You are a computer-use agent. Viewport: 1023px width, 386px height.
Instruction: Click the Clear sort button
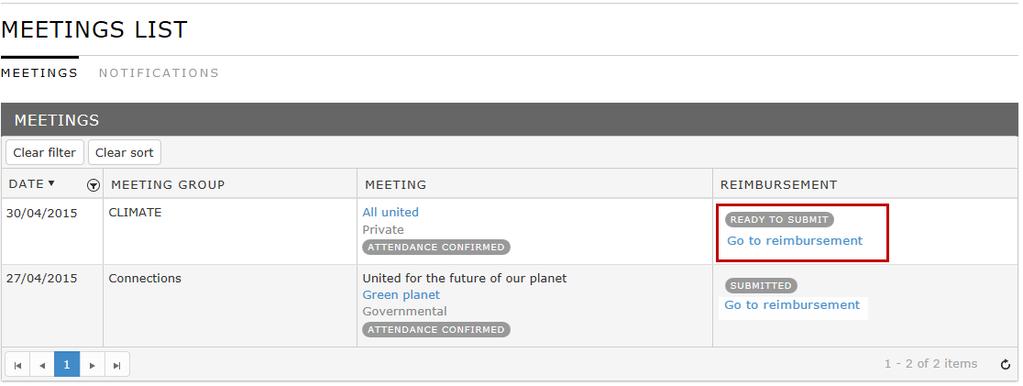tap(124, 153)
